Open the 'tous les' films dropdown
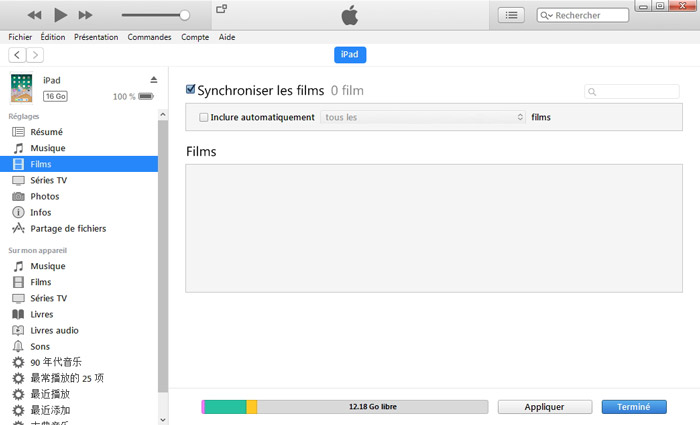Screen dimensions: 700x425 click(x=423, y=117)
